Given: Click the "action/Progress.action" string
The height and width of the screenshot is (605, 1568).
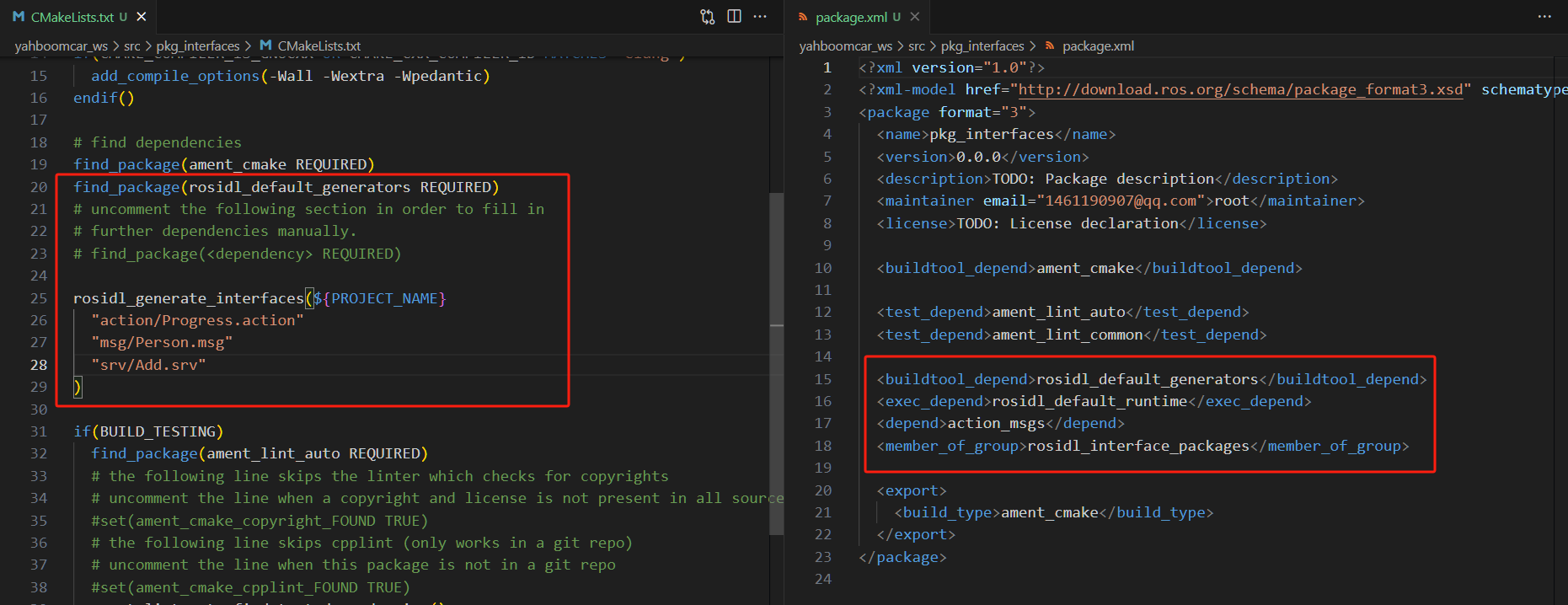Looking at the screenshot, I should 197,321.
